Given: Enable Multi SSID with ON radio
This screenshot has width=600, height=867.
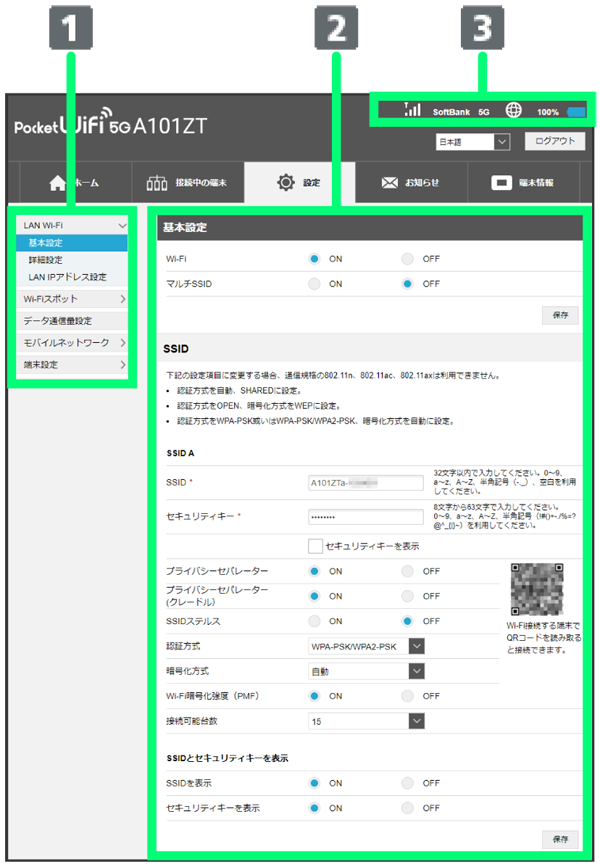Looking at the screenshot, I should 314,284.
